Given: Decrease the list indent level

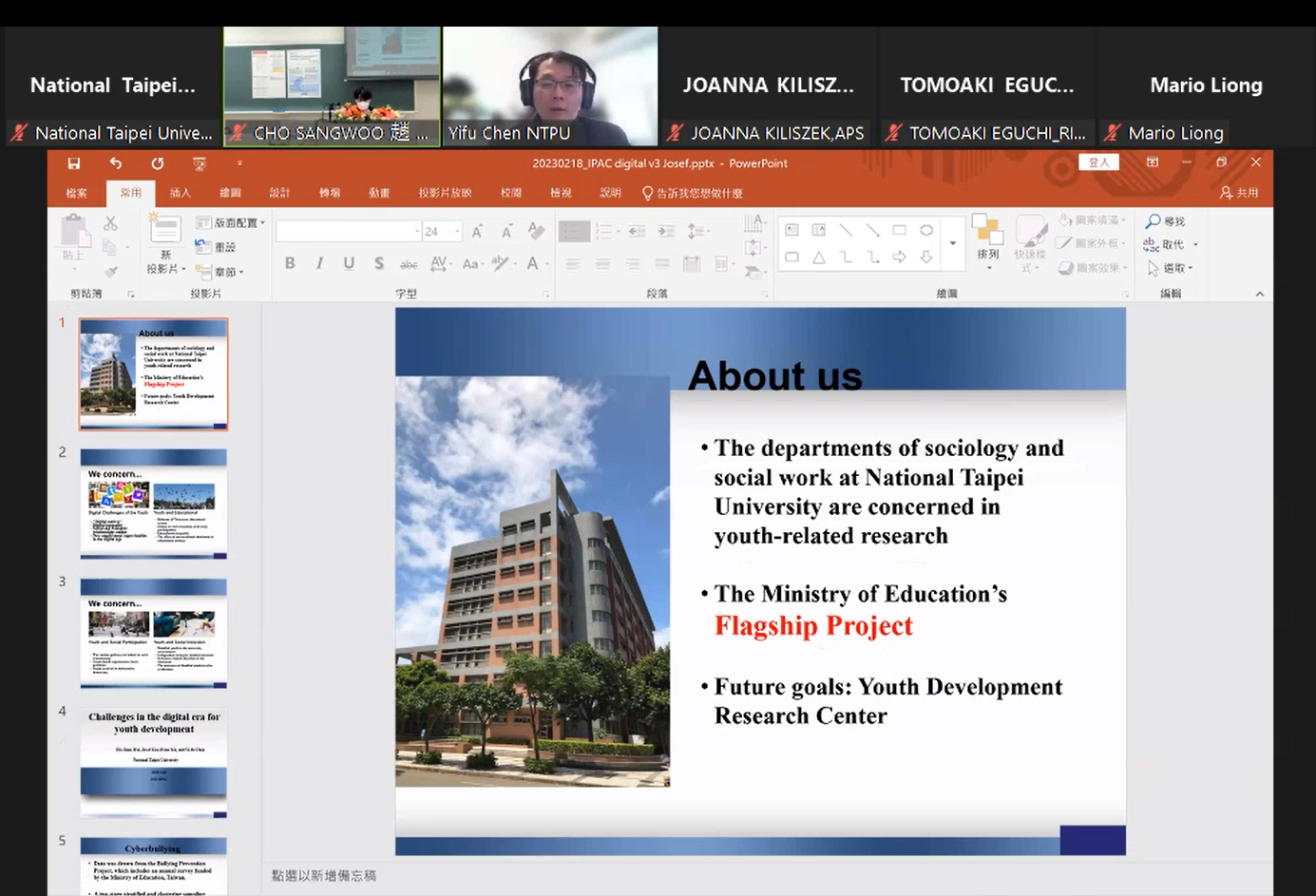Looking at the screenshot, I should coord(637,231).
